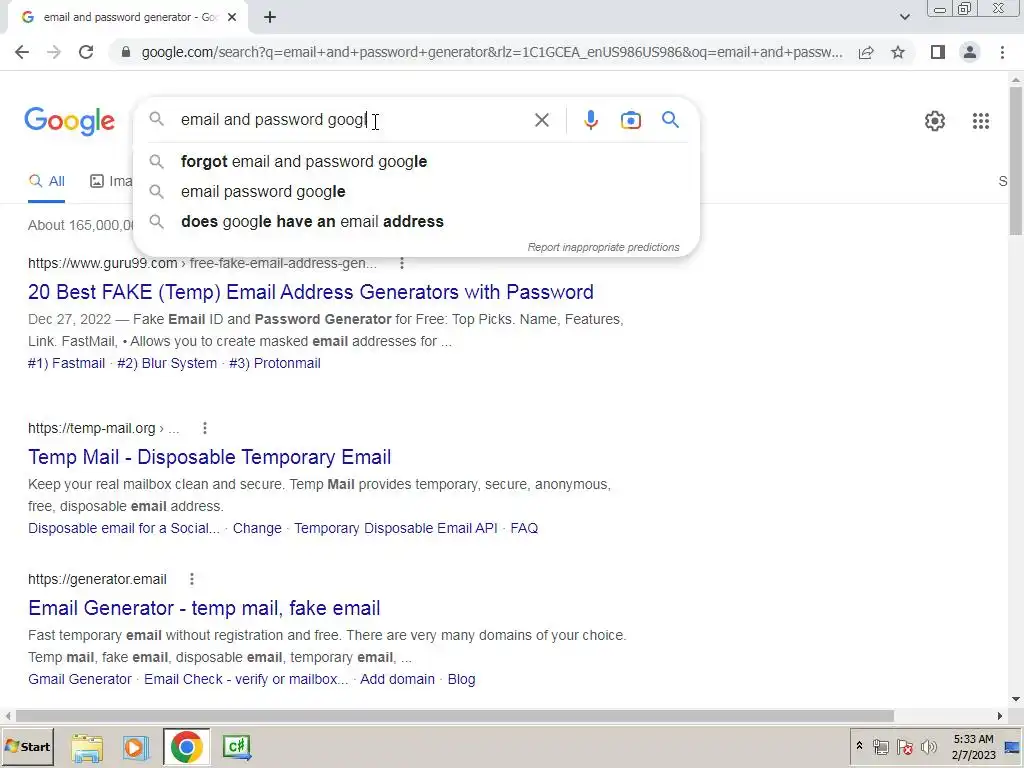Search by image with the camera icon

[630, 120]
